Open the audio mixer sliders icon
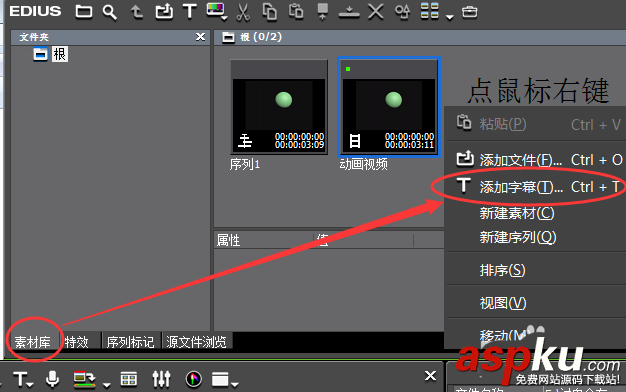The image size is (626, 392). pyautogui.click(x=161, y=379)
